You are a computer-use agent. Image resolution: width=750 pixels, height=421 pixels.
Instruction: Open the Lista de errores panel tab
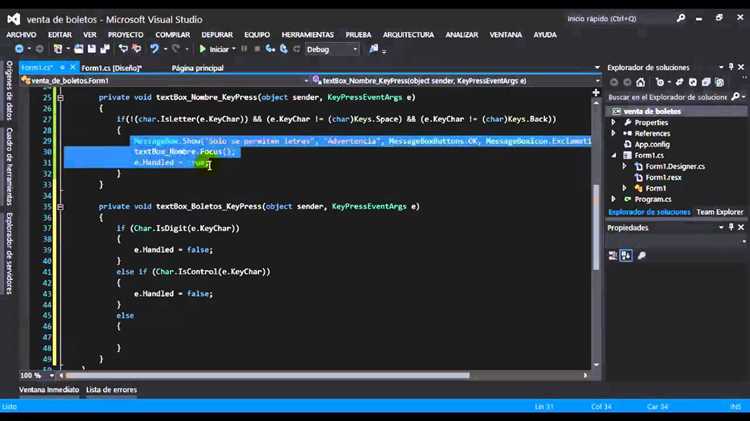[x=111, y=390]
